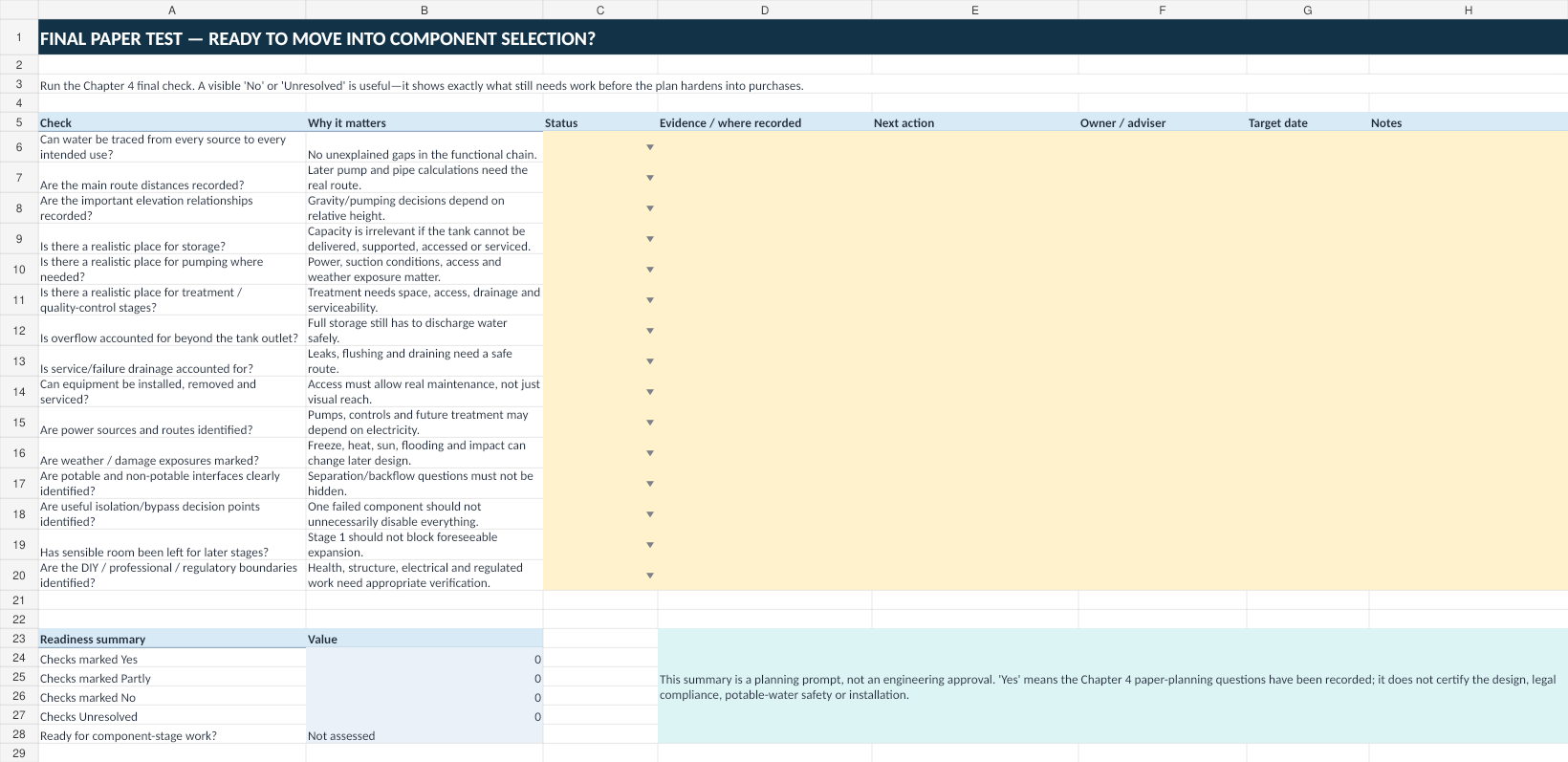This screenshot has height=762, width=1568.
Task: Click 'Are power sources and routes identified?' cell
Action: (x=172, y=423)
